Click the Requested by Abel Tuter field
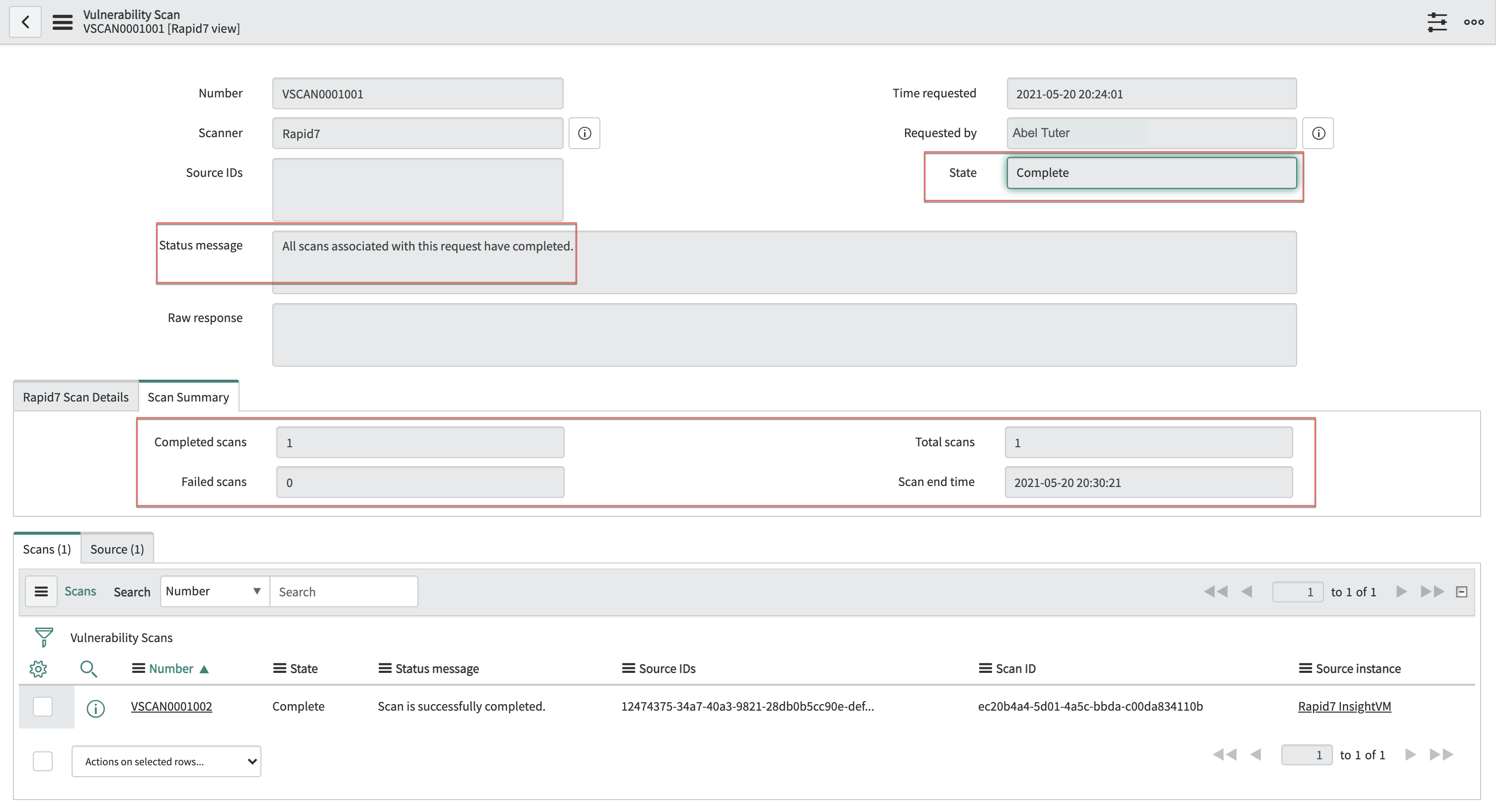Viewport: 1496px width, 812px height. pos(1152,133)
